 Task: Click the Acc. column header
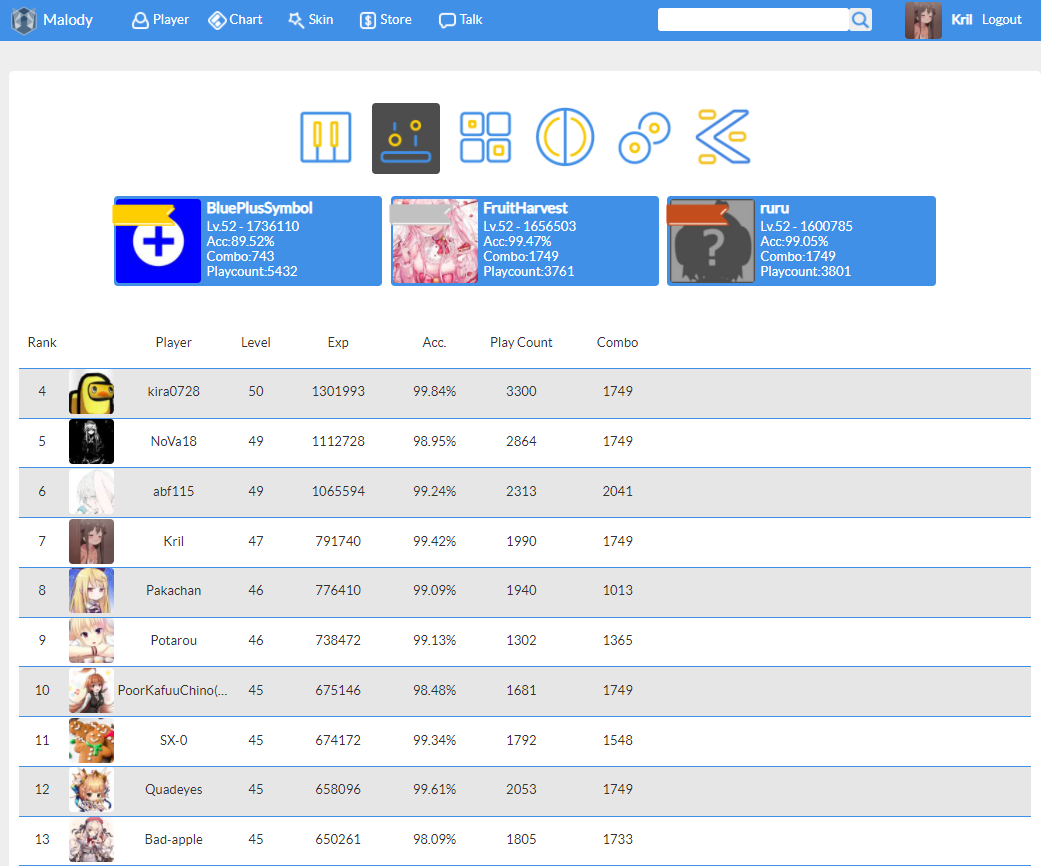tap(434, 342)
